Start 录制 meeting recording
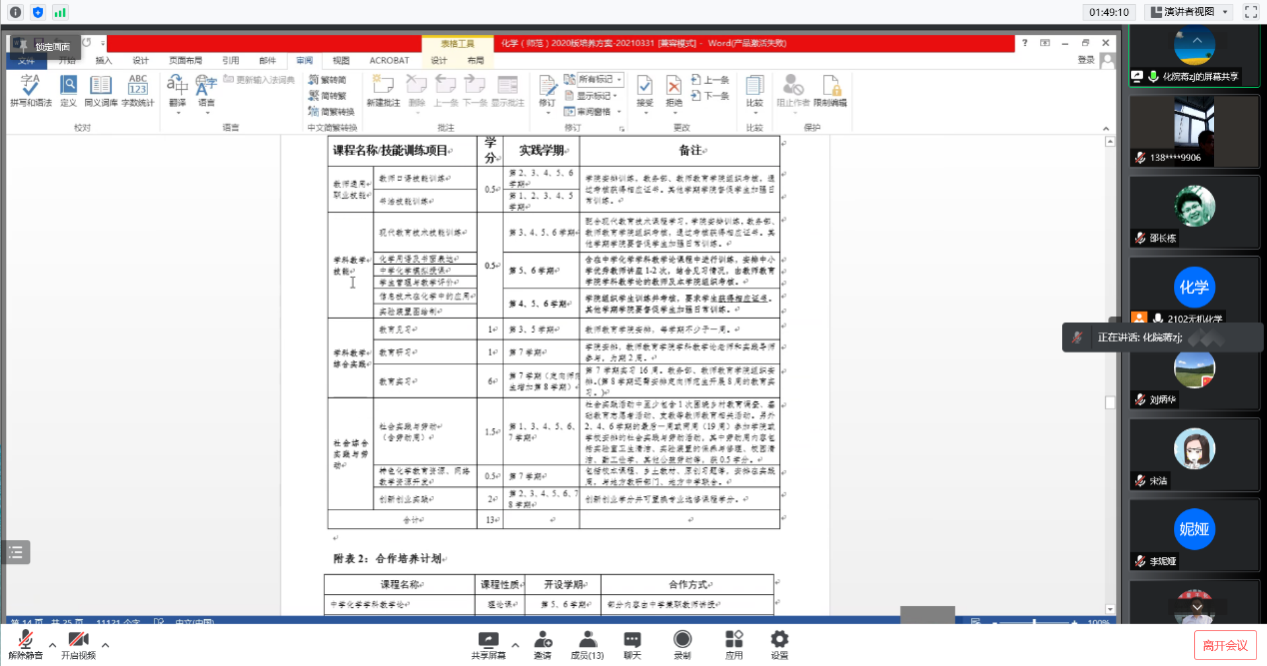 click(682, 644)
